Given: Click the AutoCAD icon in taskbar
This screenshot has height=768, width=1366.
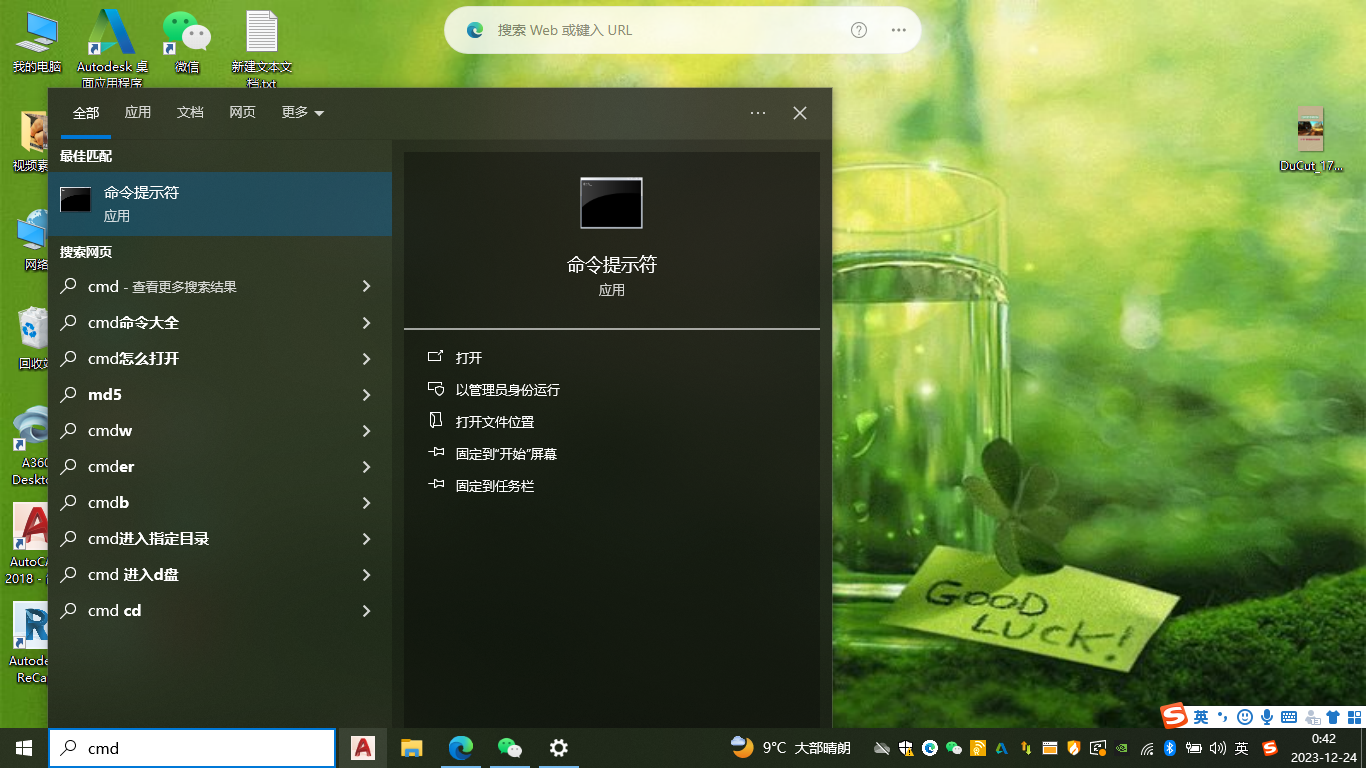Looking at the screenshot, I should point(363,747).
